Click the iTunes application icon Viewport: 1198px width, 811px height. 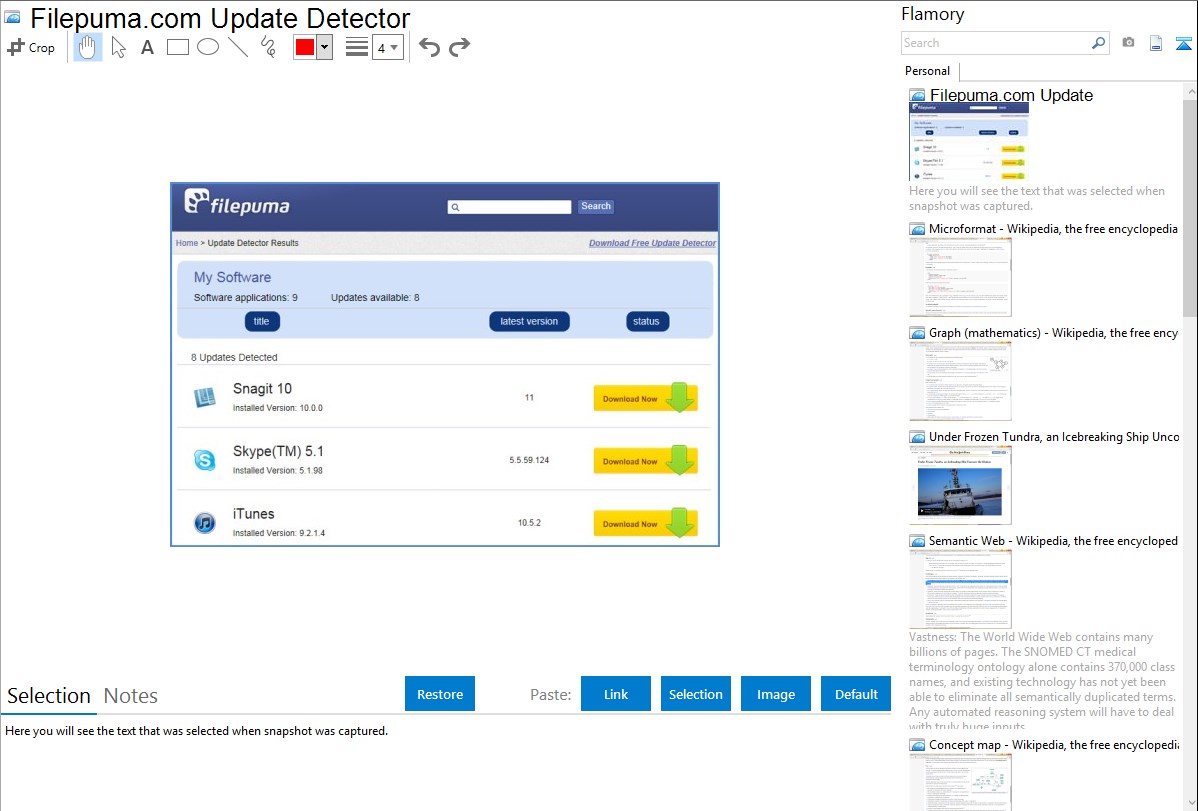(205, 523)
